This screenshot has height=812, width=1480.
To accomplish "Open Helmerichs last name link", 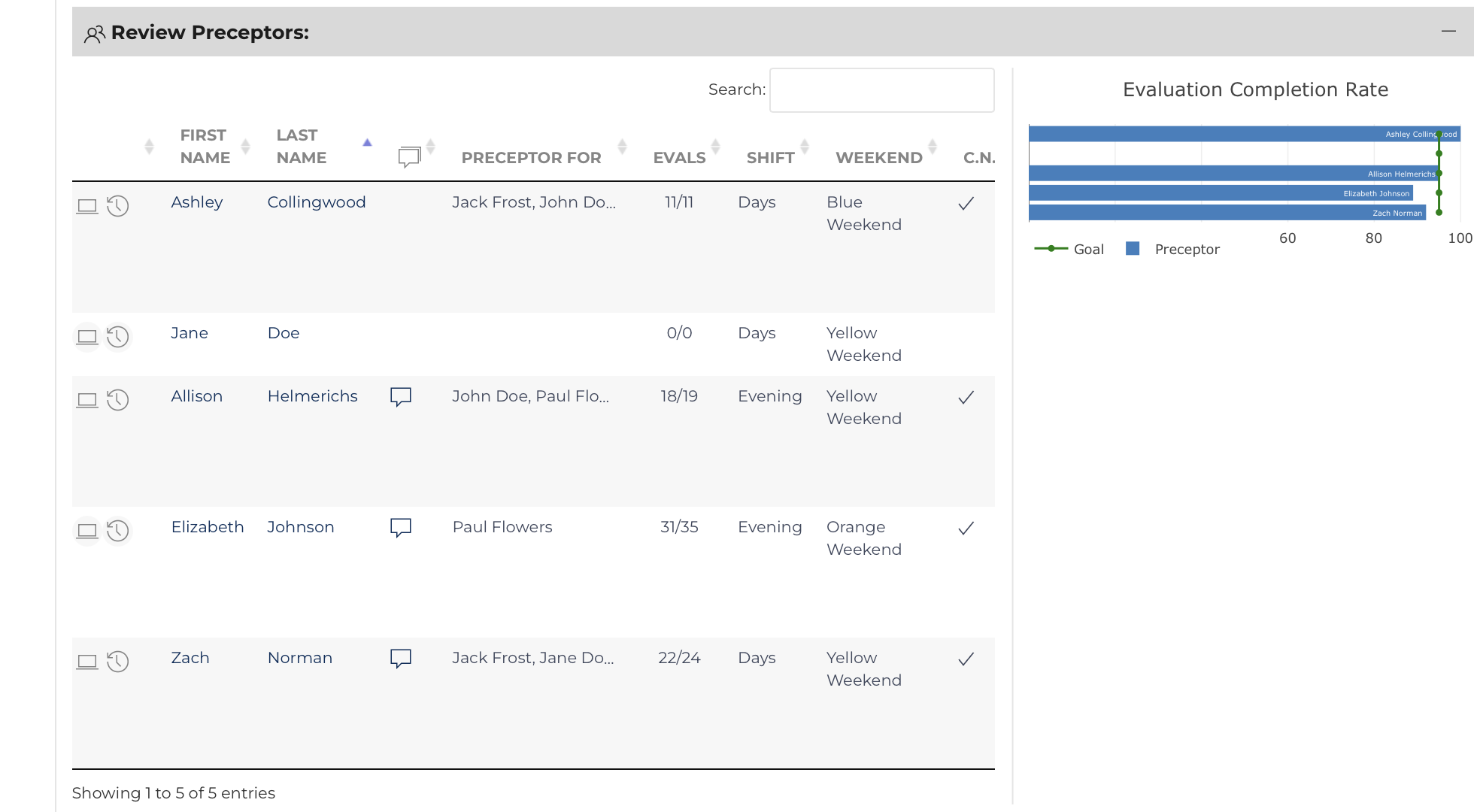I will click(313, 396).
